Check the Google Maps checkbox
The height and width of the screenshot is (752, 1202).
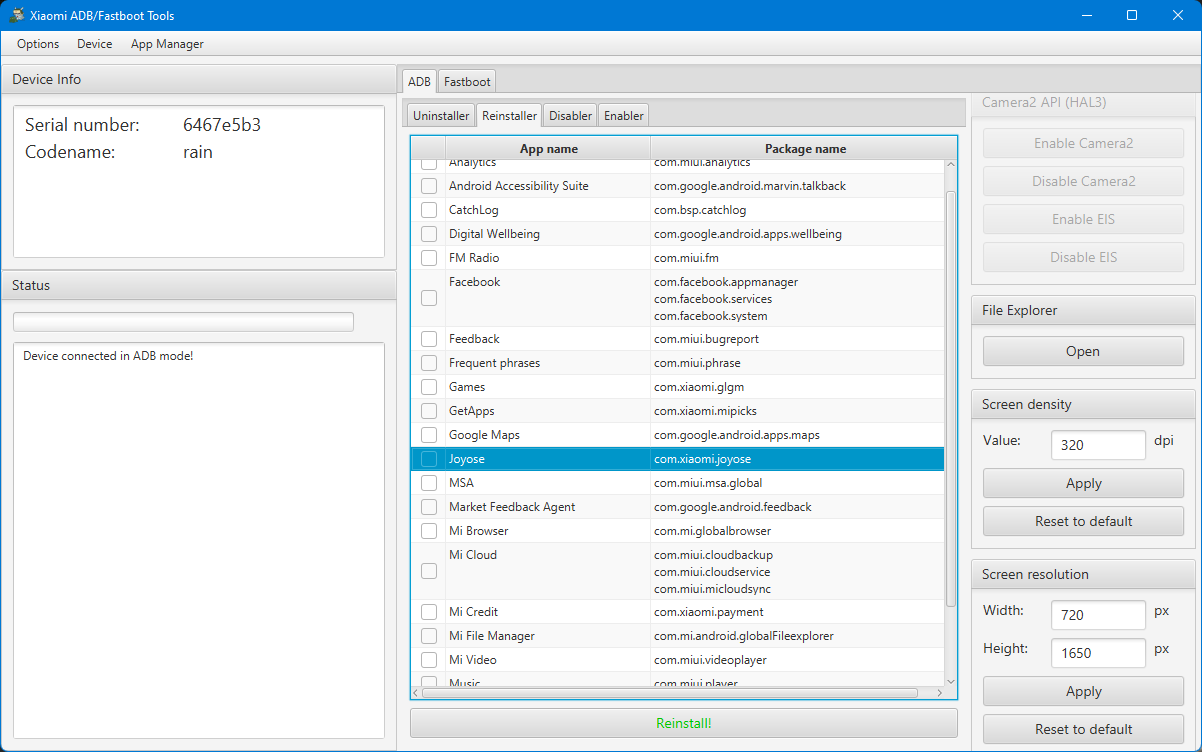click(429, 435)
